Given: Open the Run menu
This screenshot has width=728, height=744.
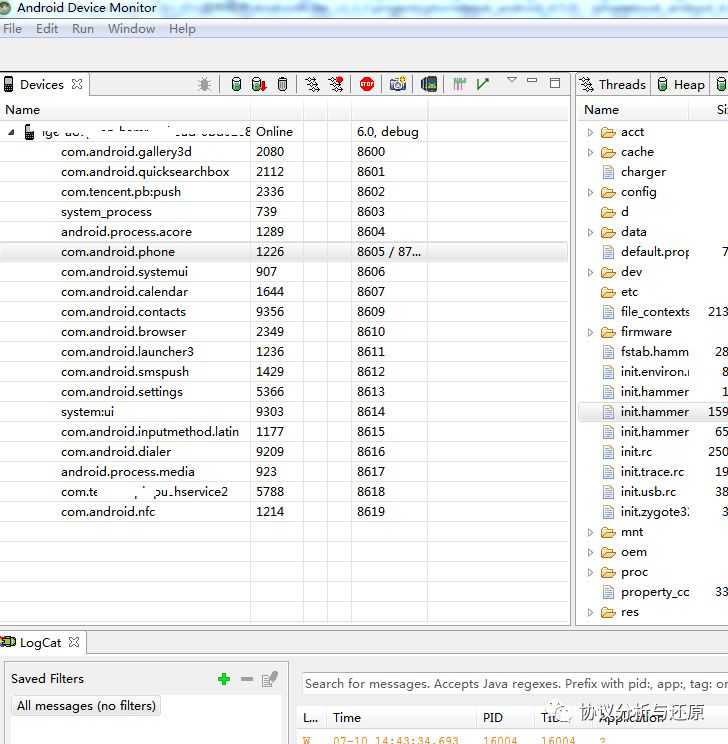Looking at the screenshot, I should (83, 29).
